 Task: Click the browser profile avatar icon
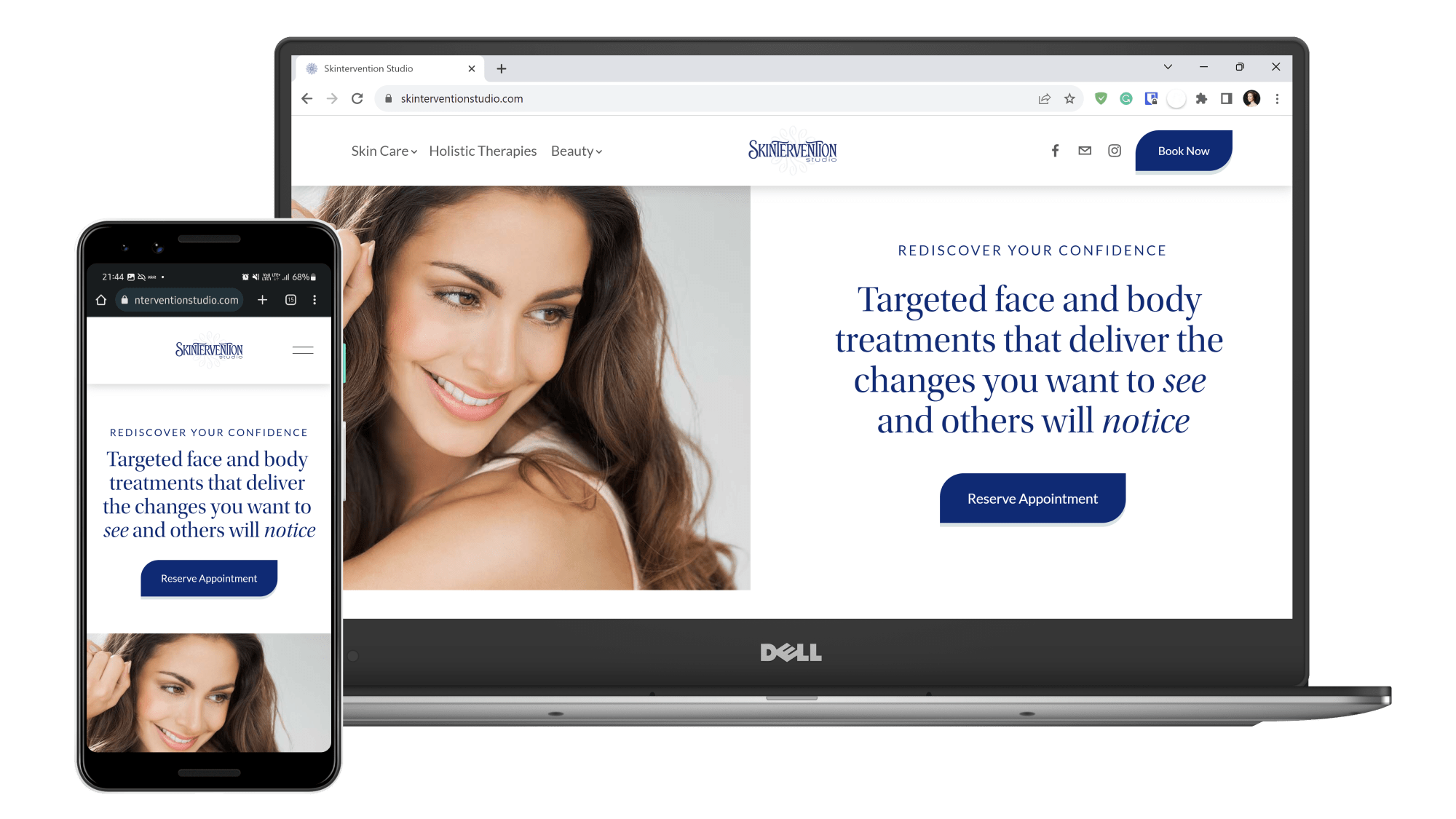pos(1252,98)
